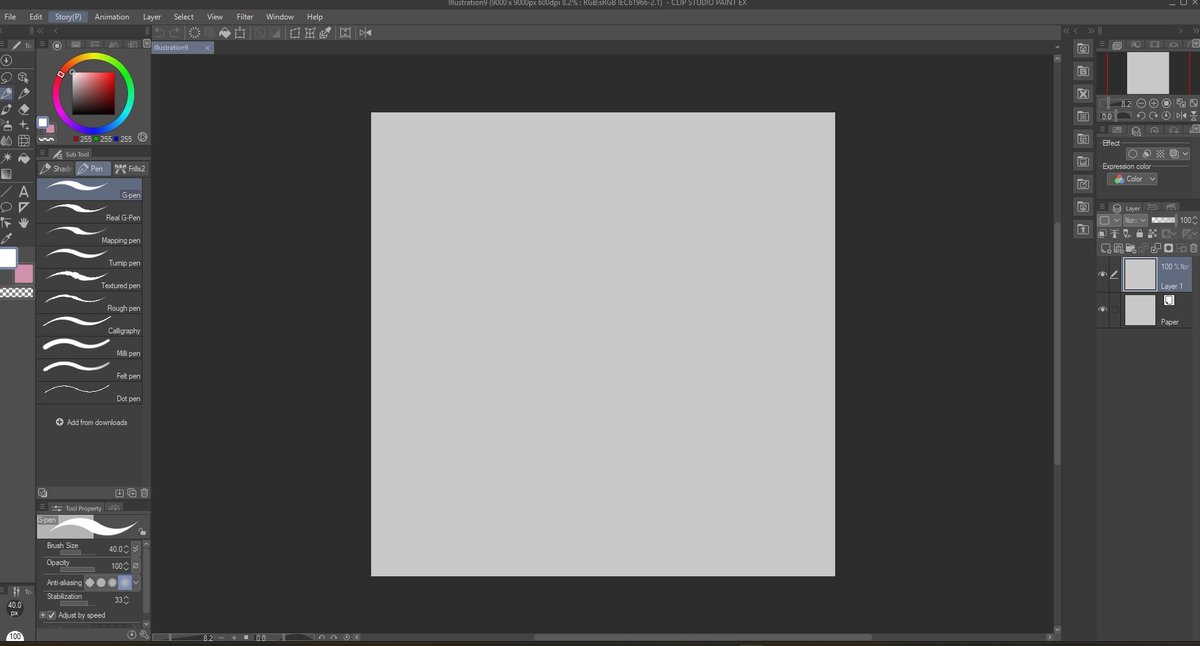Click the Layer 1 thumbnail
The image size is (1200, 646).
(x=1140, y=274)
